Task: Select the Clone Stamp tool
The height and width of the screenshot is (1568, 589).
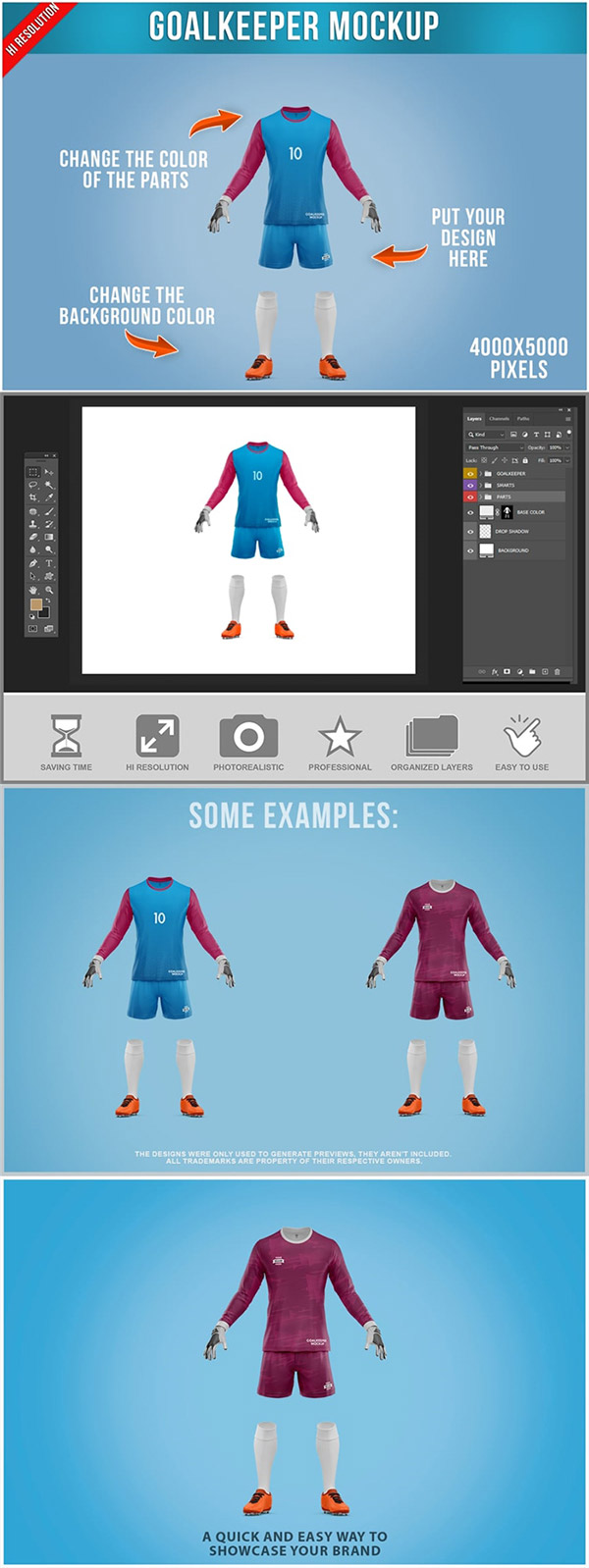Action: click(33, 524)
